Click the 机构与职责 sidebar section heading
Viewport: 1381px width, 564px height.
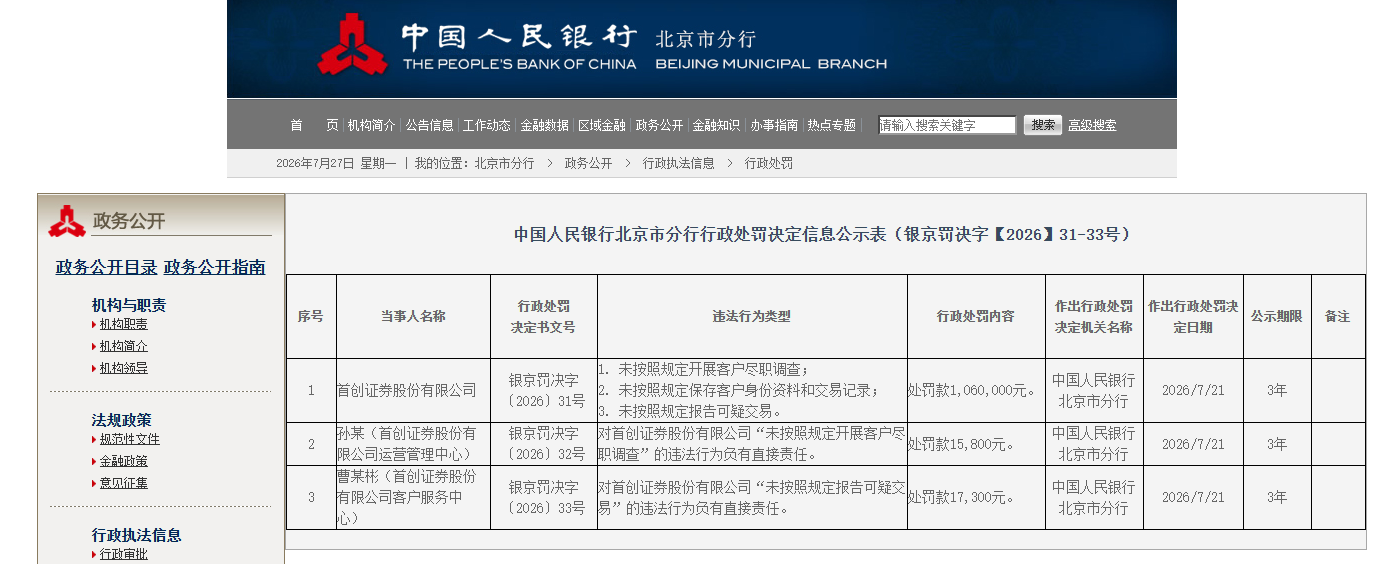coord(129,305)
